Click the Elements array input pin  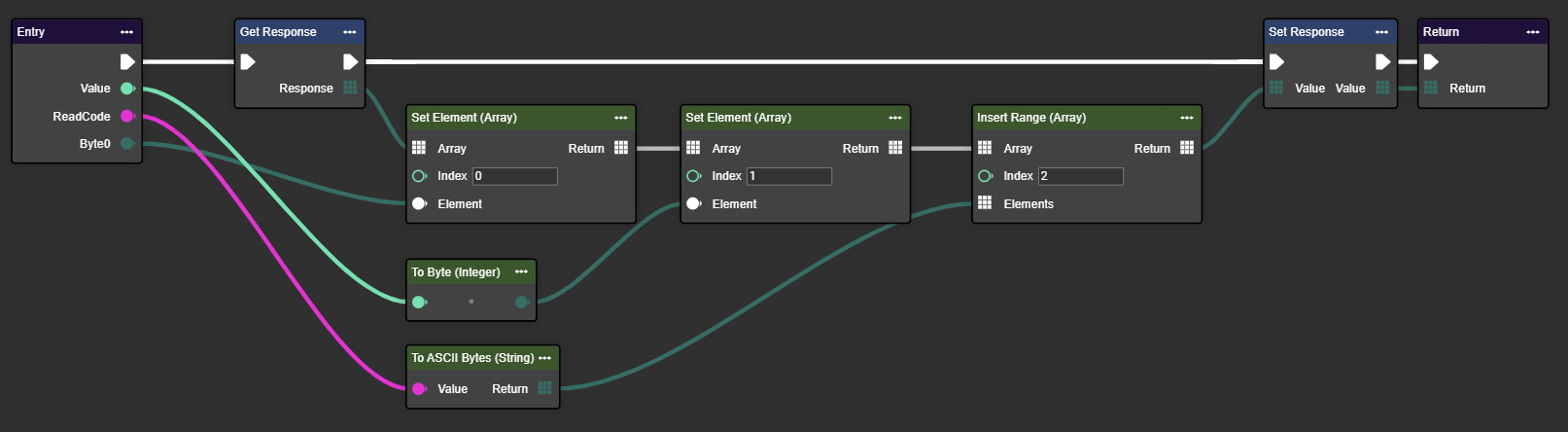point(985,203)
